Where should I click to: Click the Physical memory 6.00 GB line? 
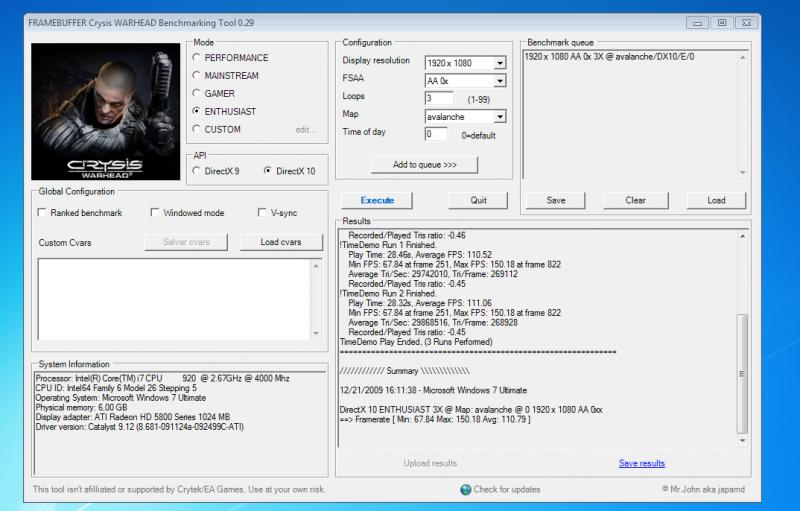[x=81, y=407]
